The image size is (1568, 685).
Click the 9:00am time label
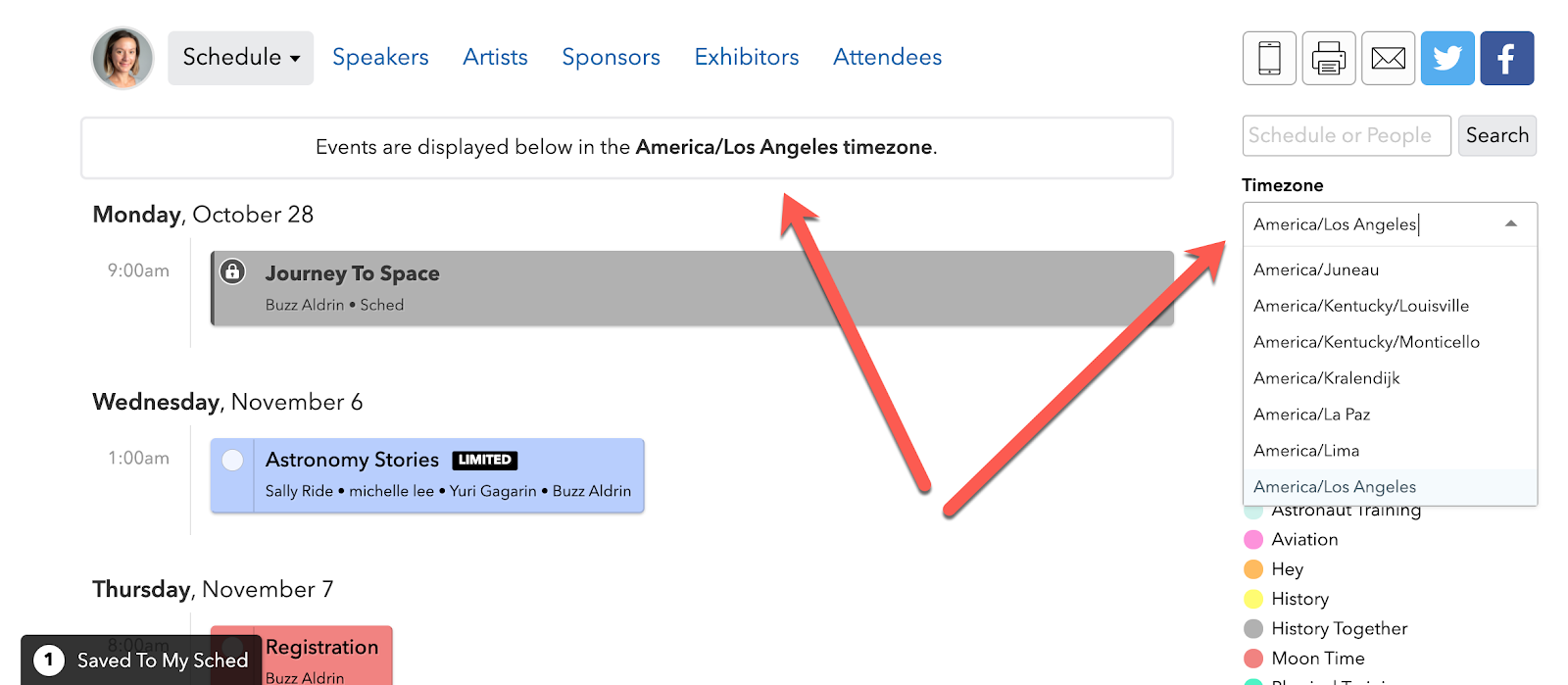tap(138, 270)
